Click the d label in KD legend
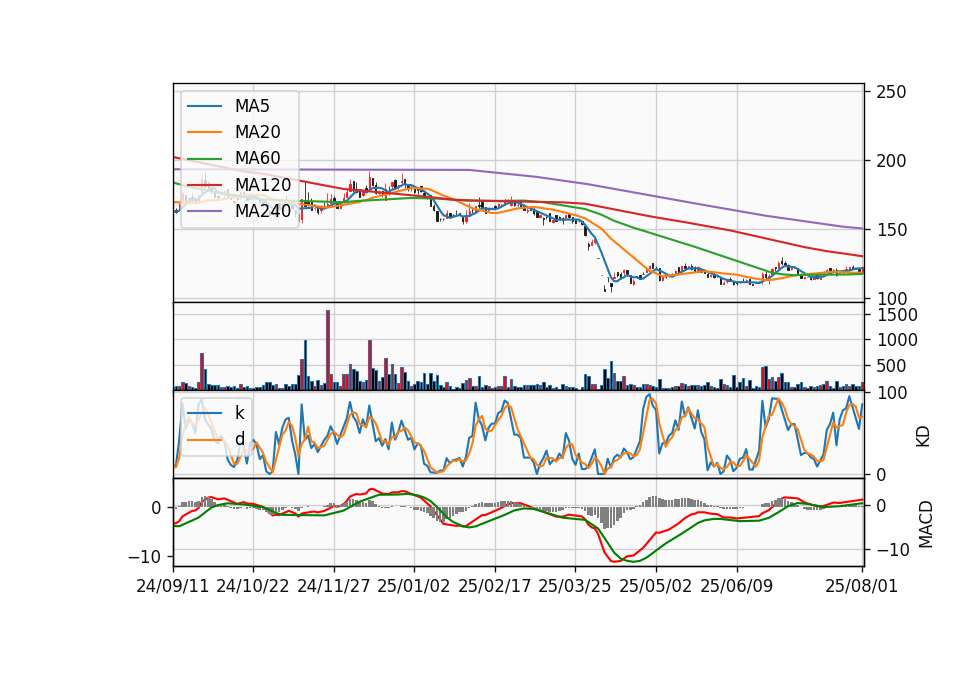The image size is (960, 690). [x=239, y=439]
